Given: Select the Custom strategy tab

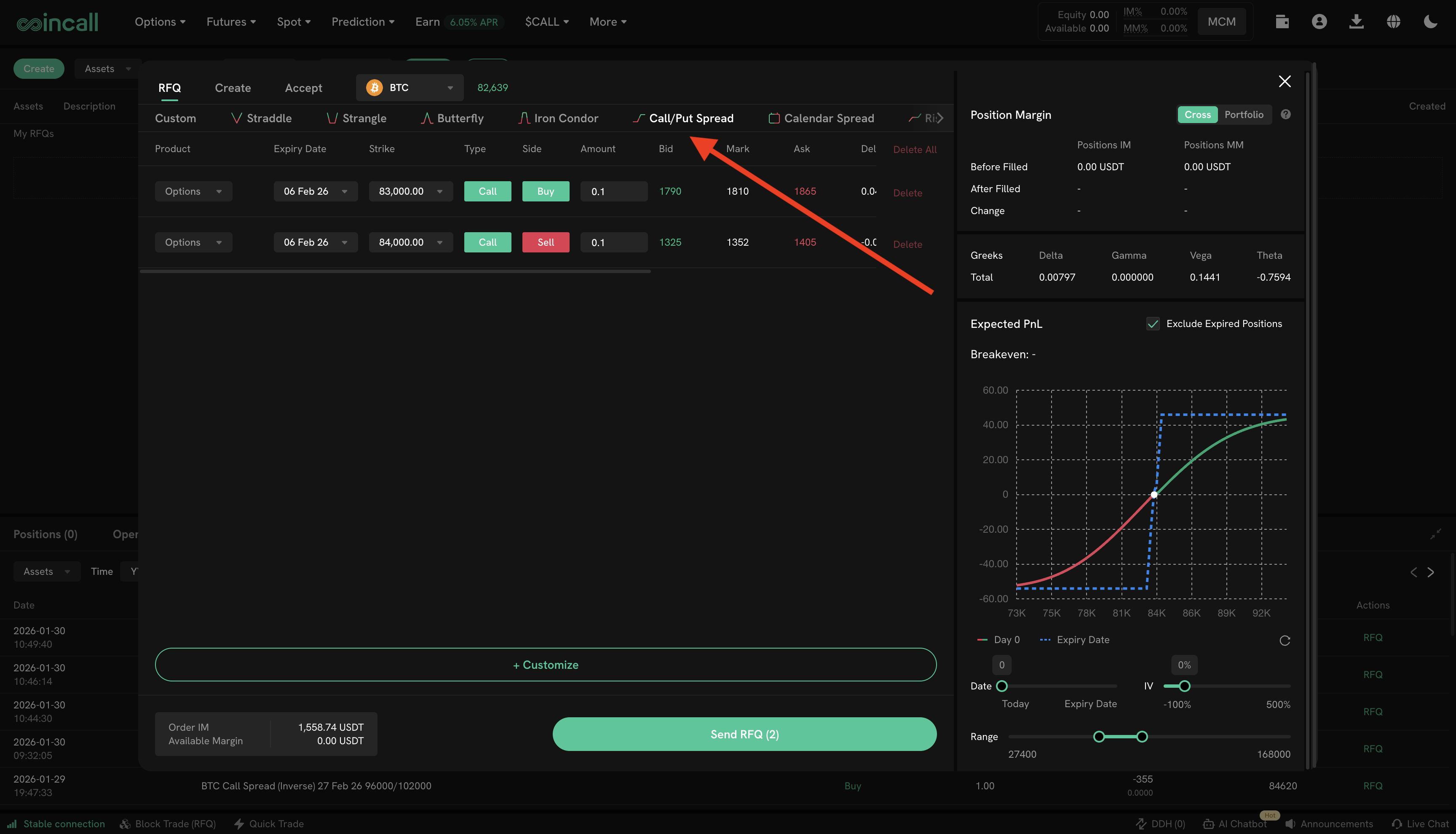Looking at the screenshot, I should [175, 118].
